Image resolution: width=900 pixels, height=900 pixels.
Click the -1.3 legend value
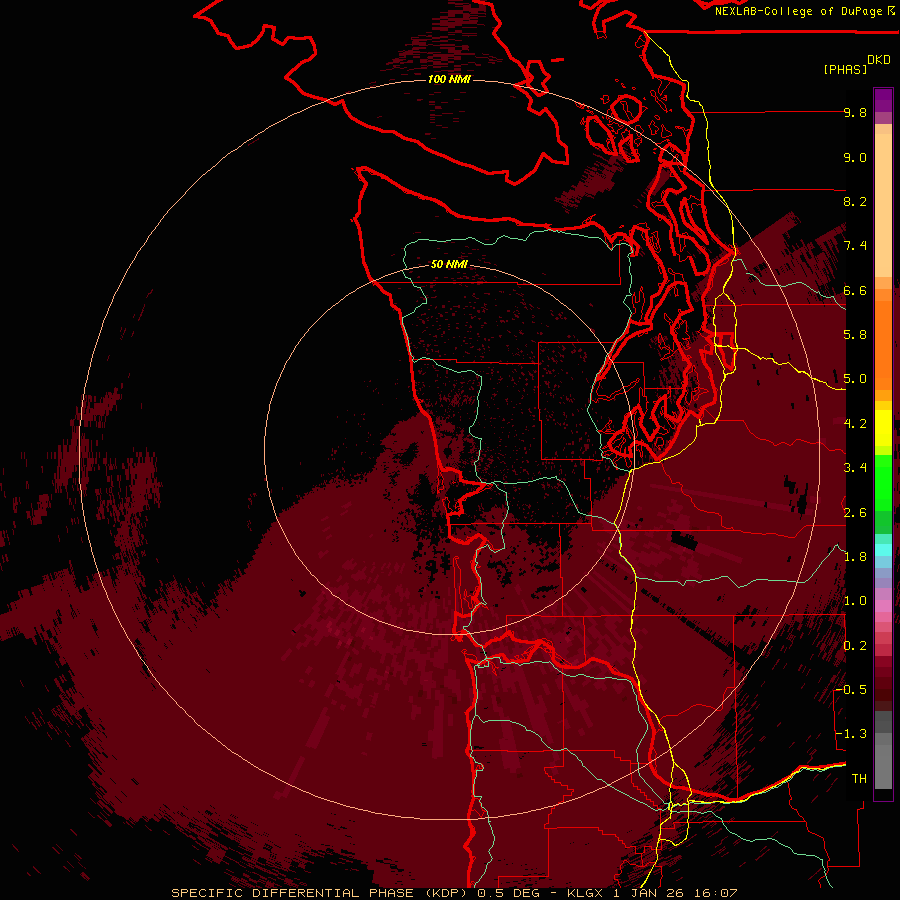point(851,734)
